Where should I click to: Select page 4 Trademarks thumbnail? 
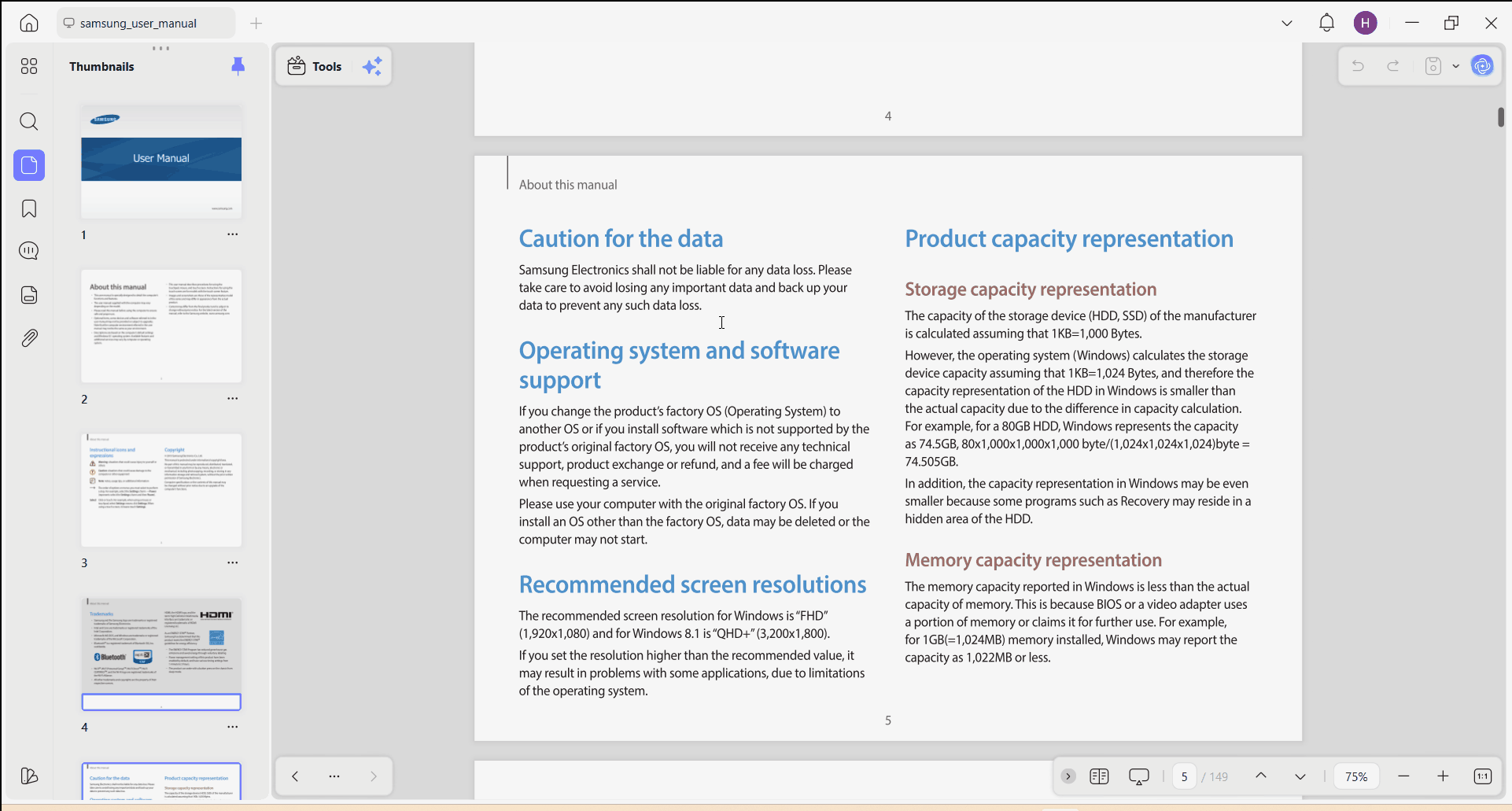(x=161, y=654)
